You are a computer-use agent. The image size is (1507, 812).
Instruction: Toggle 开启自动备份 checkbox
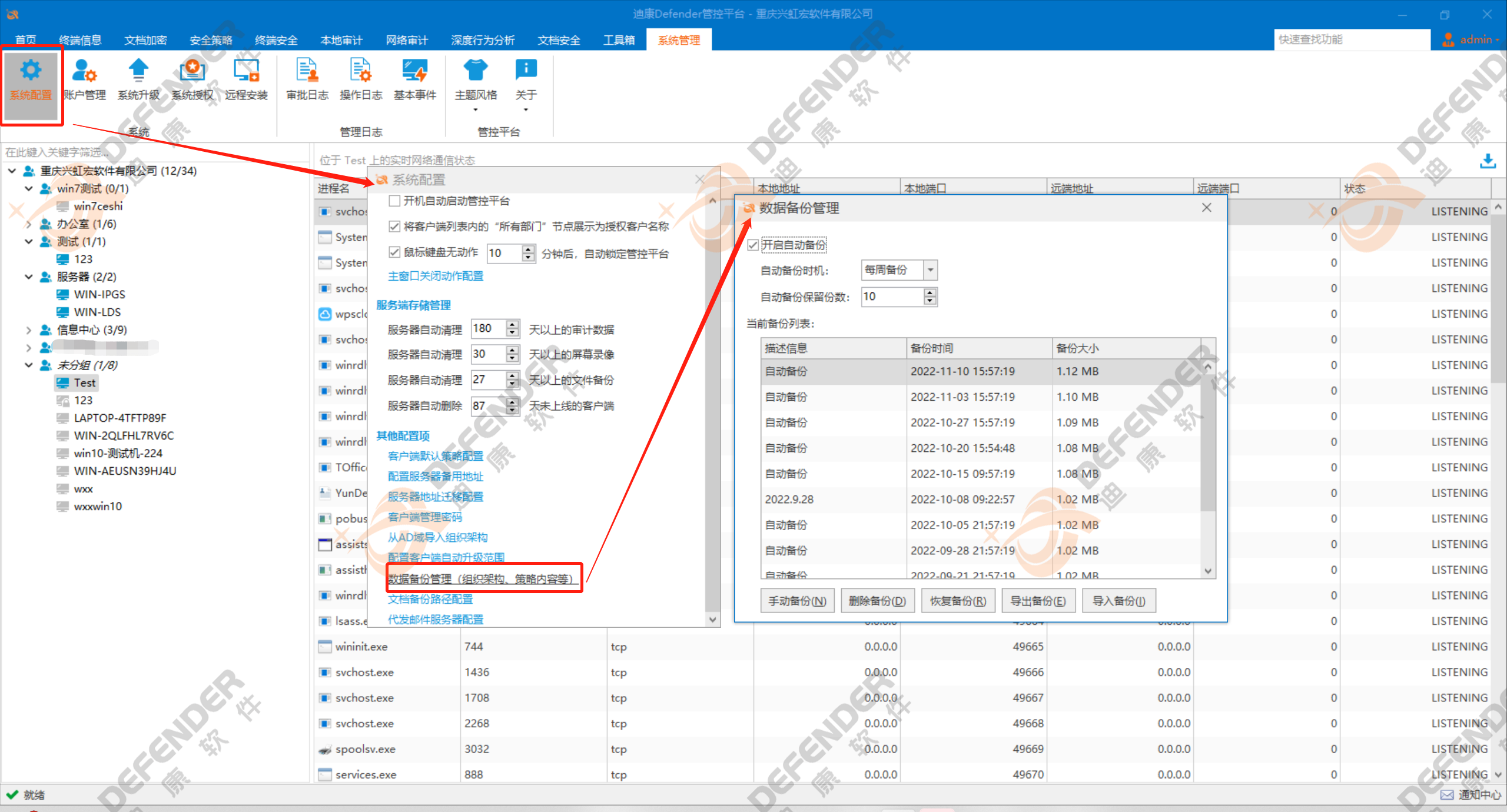(753, 245)
